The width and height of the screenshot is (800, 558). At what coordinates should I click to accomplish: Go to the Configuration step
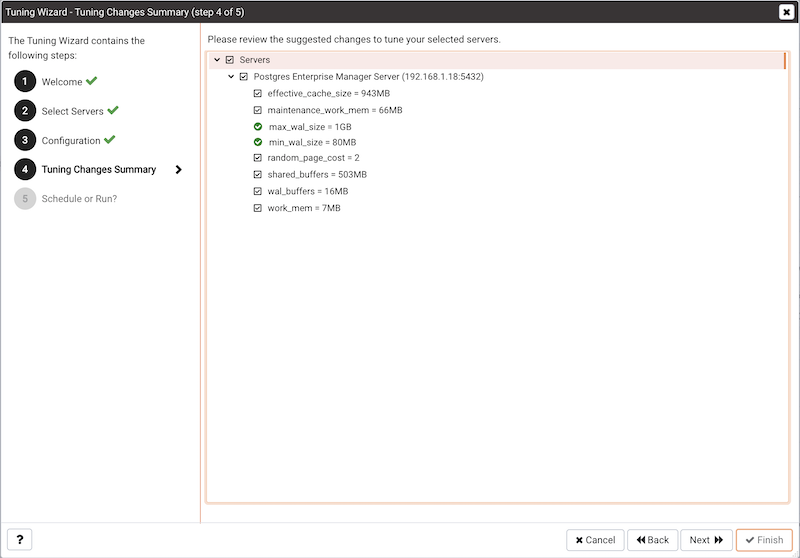(x=71, y=140)
